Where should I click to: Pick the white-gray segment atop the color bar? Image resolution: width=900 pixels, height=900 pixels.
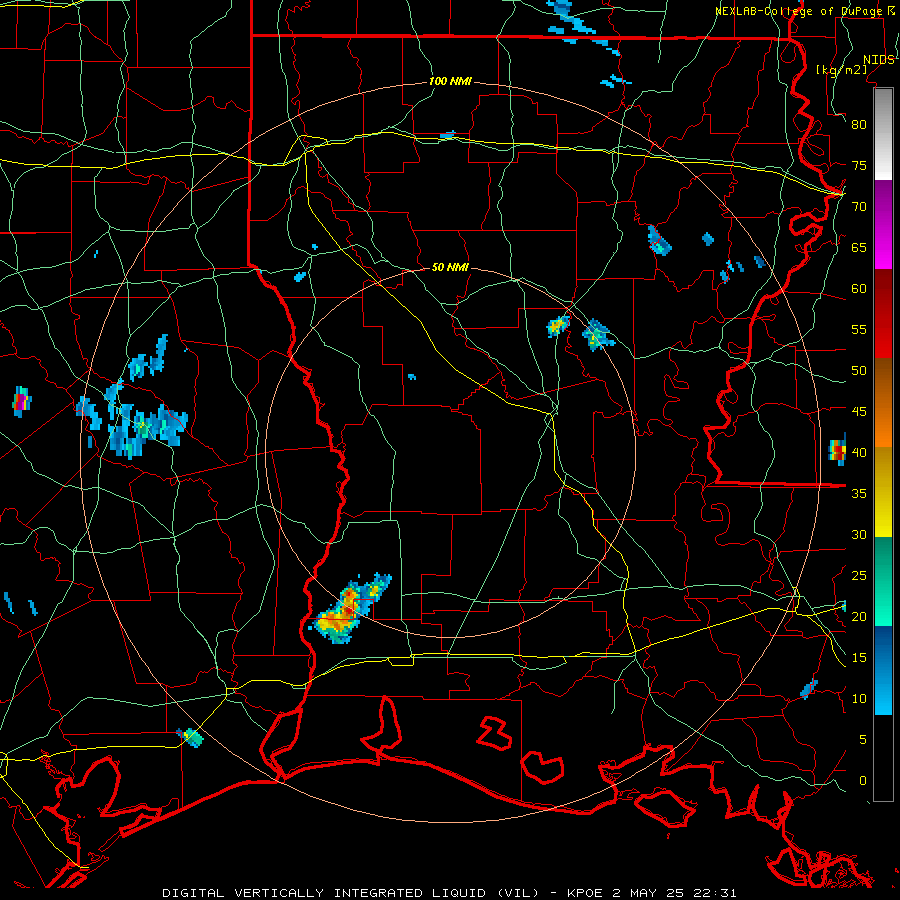coord(883,134)
